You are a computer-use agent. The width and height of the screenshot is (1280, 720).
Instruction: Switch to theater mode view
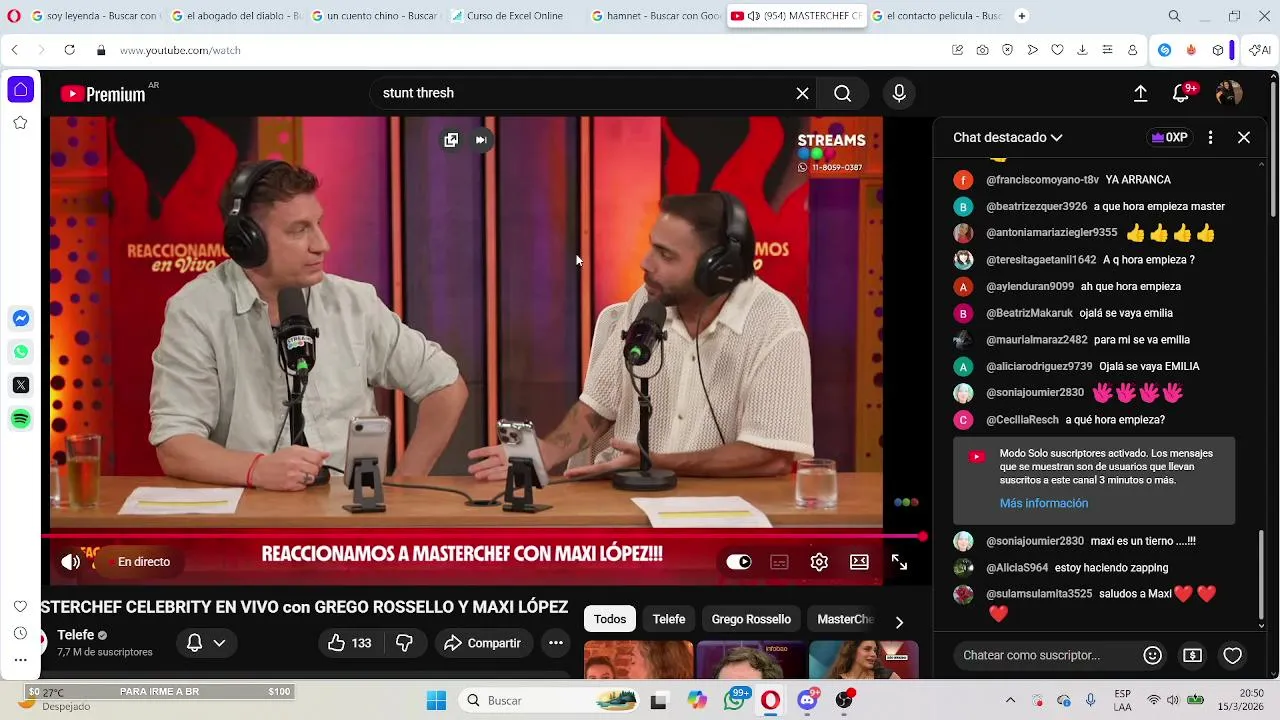[x=859, y=562]
